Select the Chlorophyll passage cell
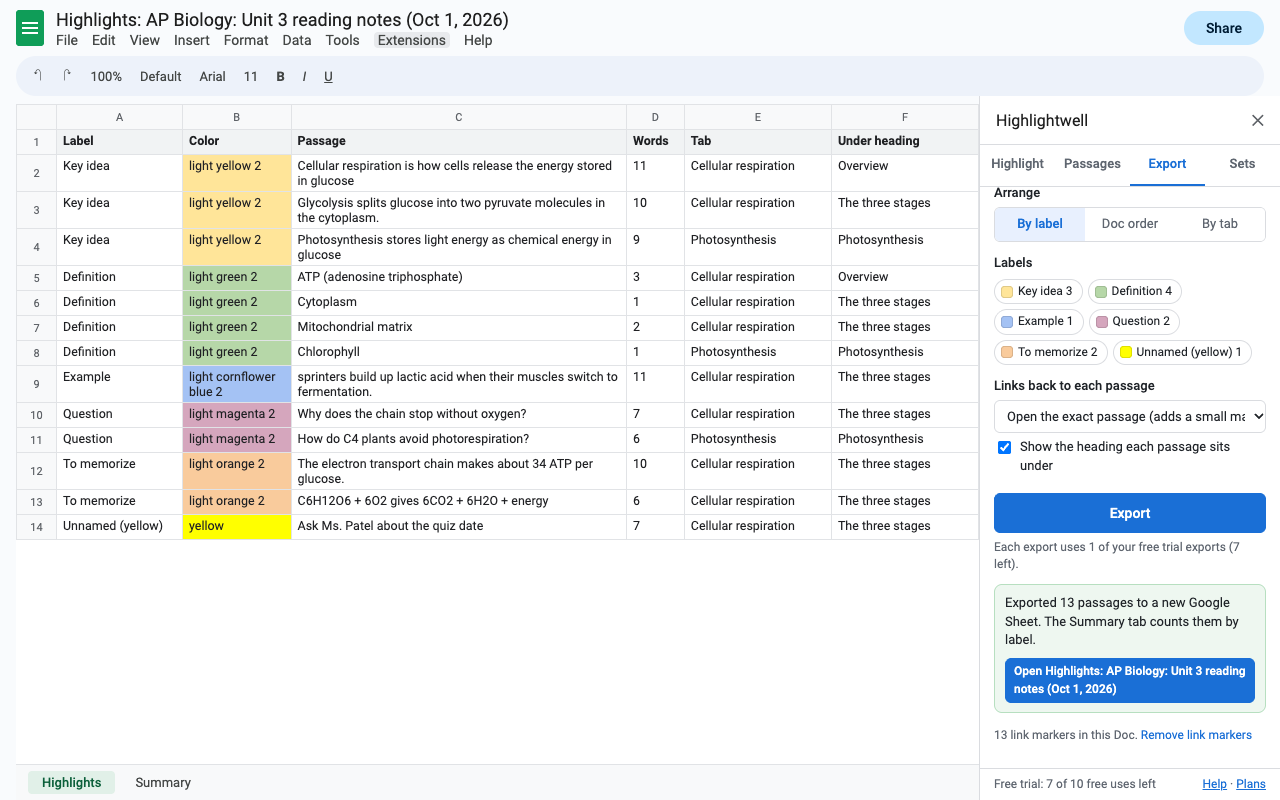 pos(459,353)
